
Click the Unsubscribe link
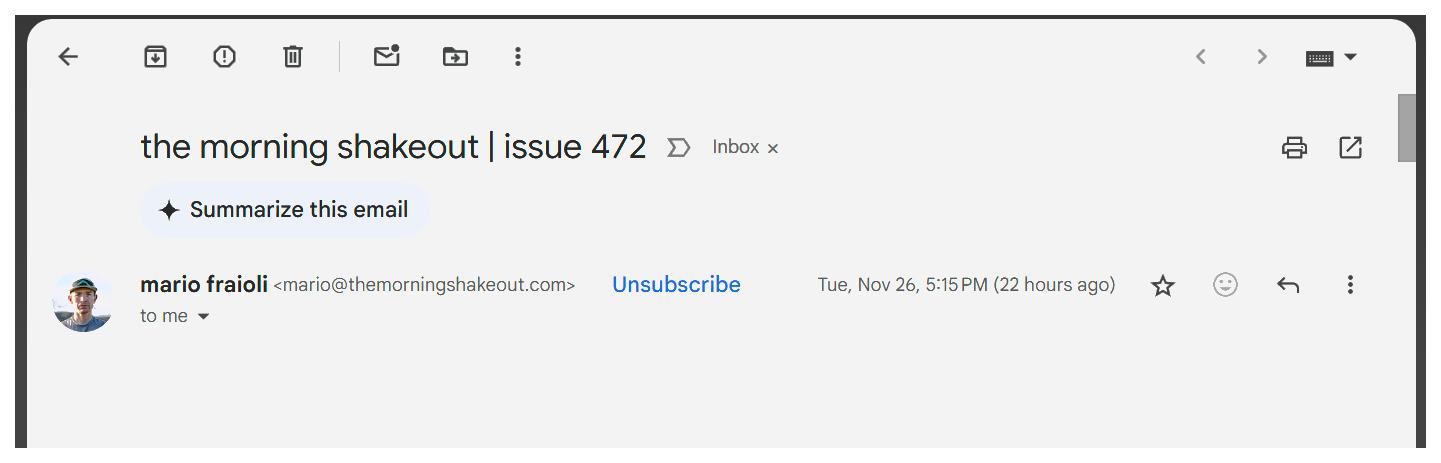pyautogui.click(x=676, y=285)
